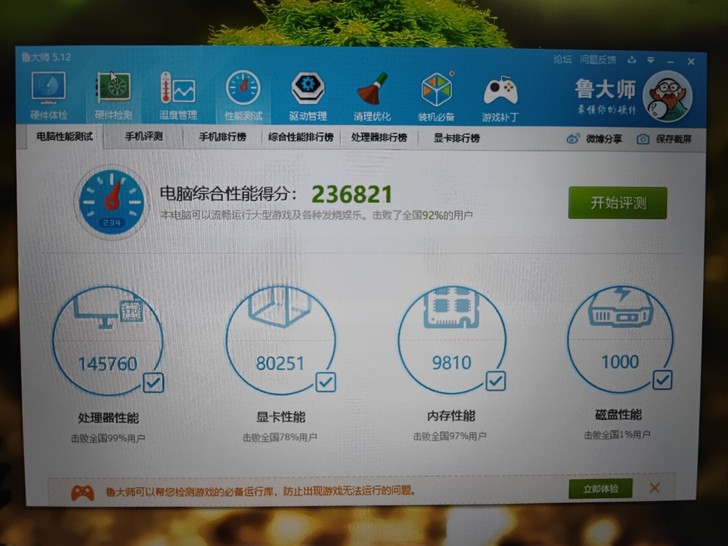Open 装机必备 software cube icon
This screenshot has height=546, width=728.
coord(436,97)
